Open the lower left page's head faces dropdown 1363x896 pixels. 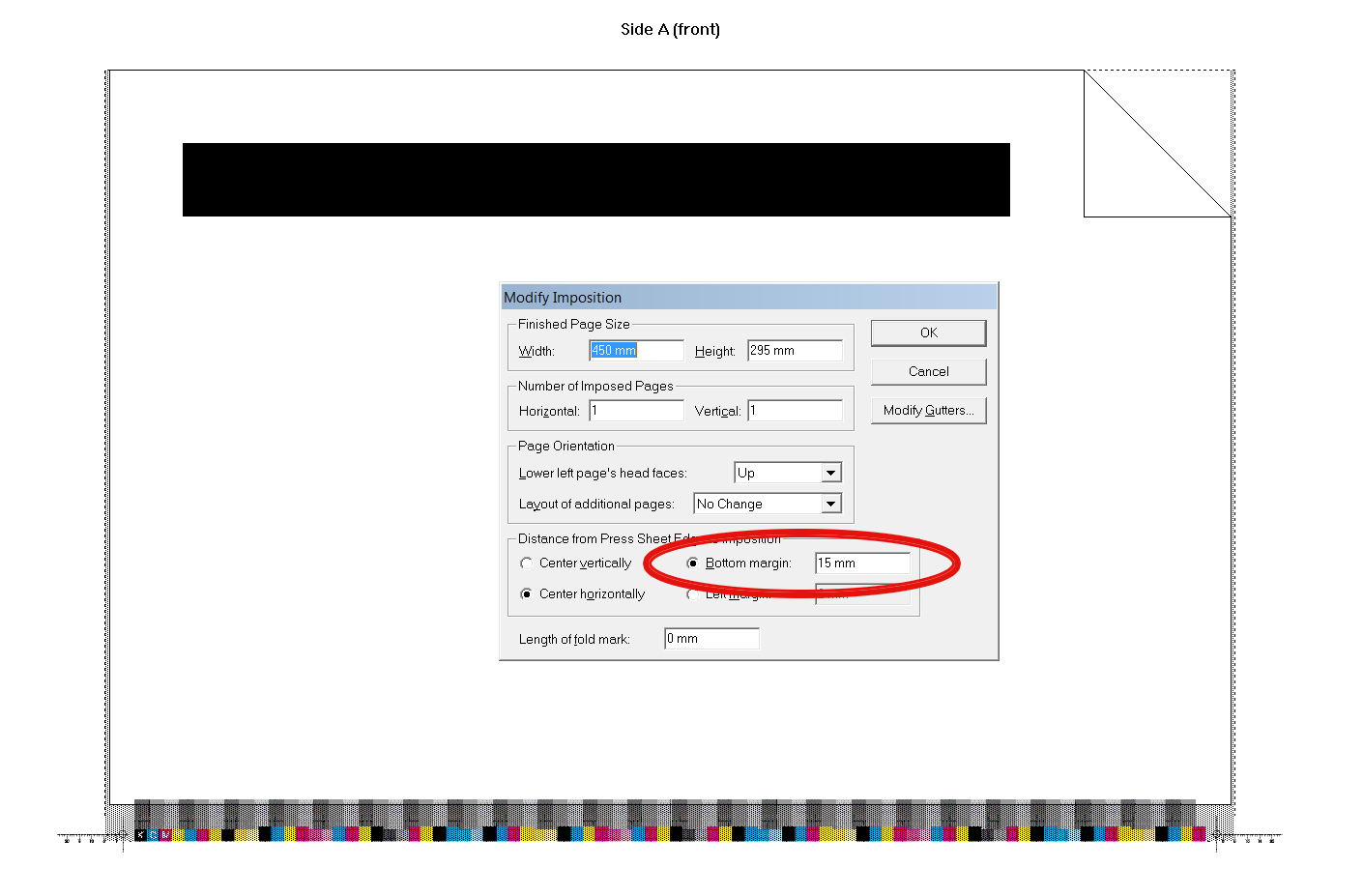point(788,473)
